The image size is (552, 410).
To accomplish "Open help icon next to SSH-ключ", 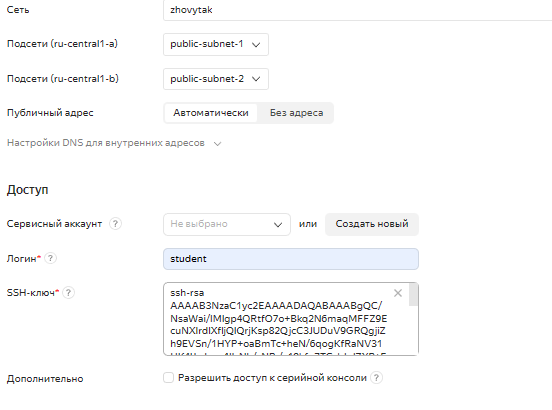I will [x=68, y=292].
